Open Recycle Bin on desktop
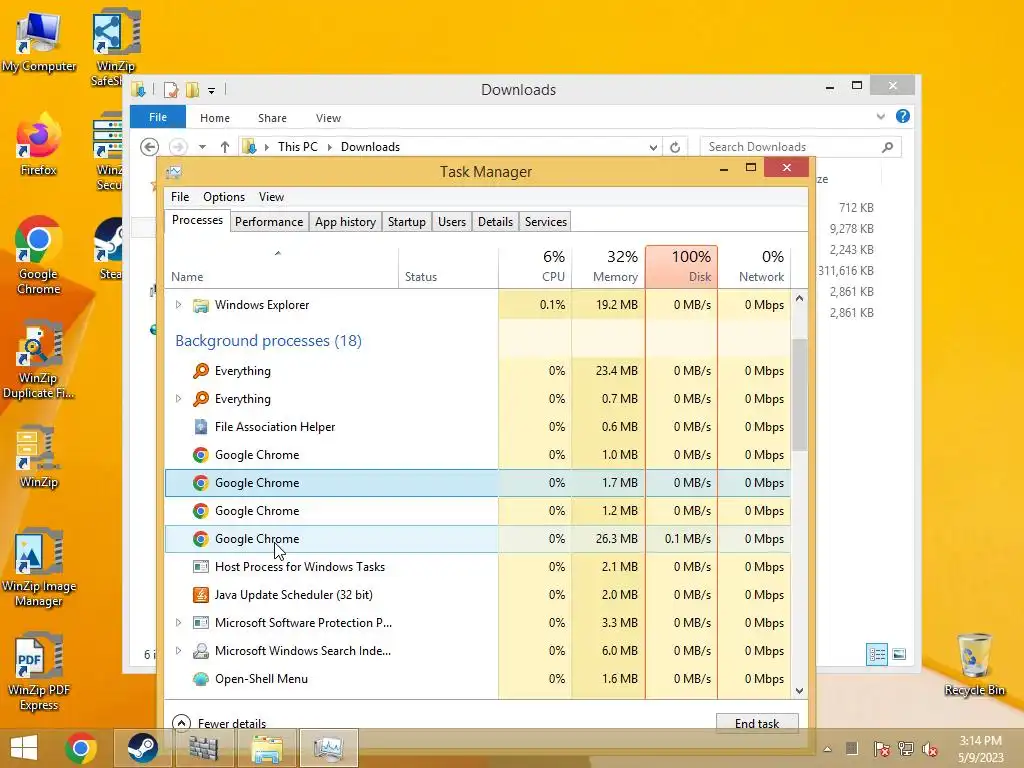This screenshot has width=1024, height=768. click(x=974, y=665)
